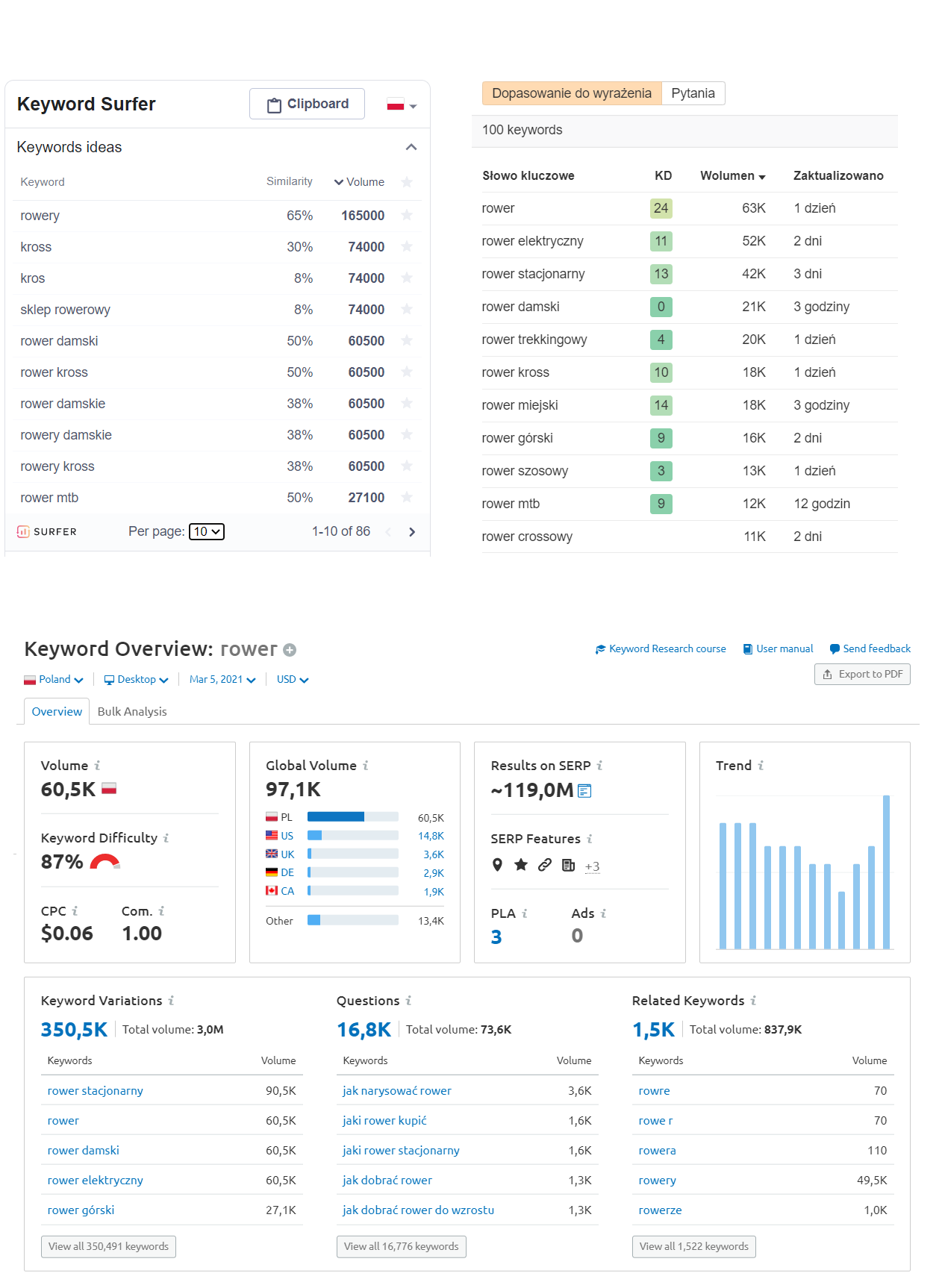Mark 'rower mtb' with the star
Image resolution: width=942 pixels, height=1288 pixels.
coord(407,497)
